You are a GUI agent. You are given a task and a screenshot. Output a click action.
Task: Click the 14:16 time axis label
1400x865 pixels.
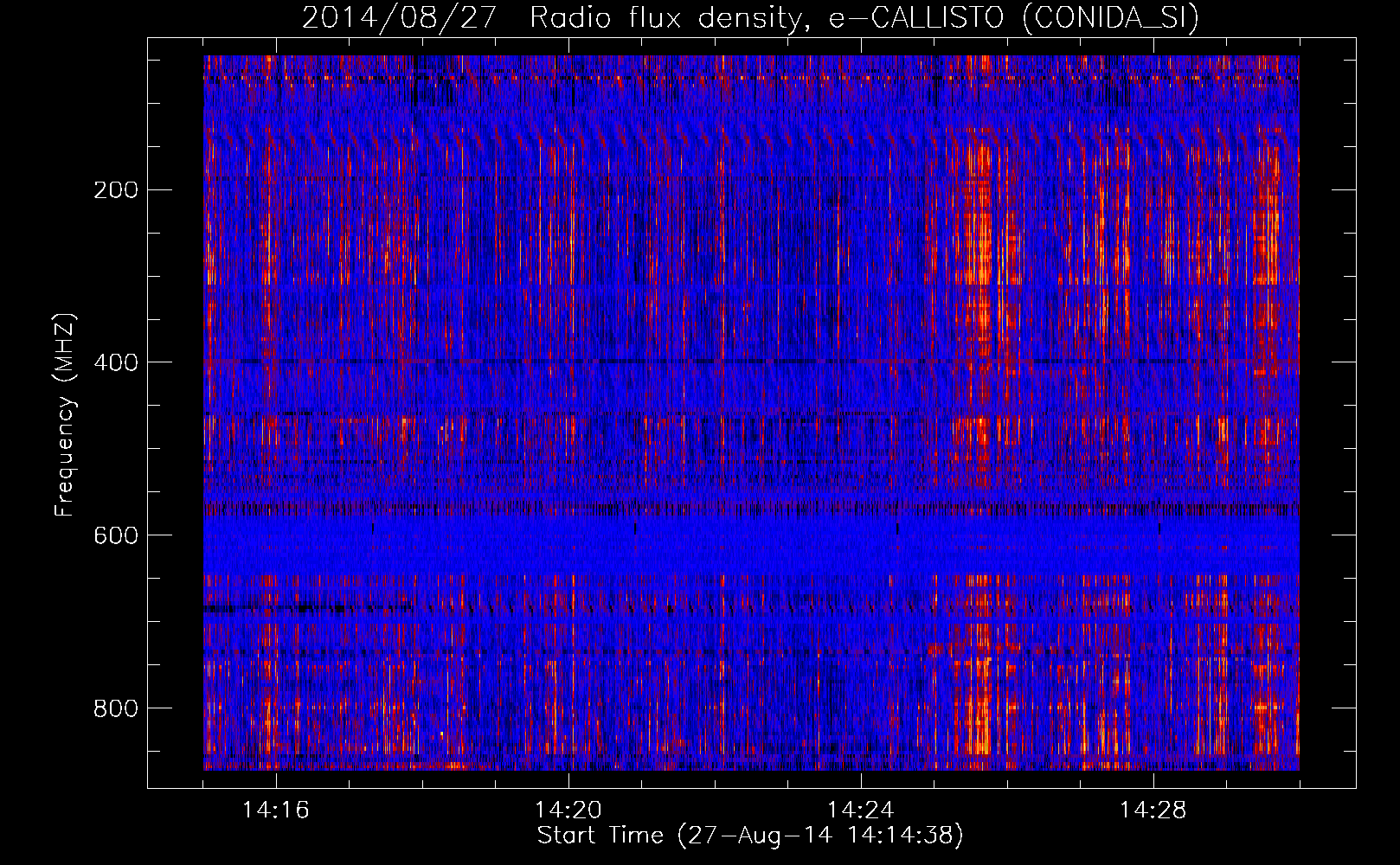(x=276, y=811)
